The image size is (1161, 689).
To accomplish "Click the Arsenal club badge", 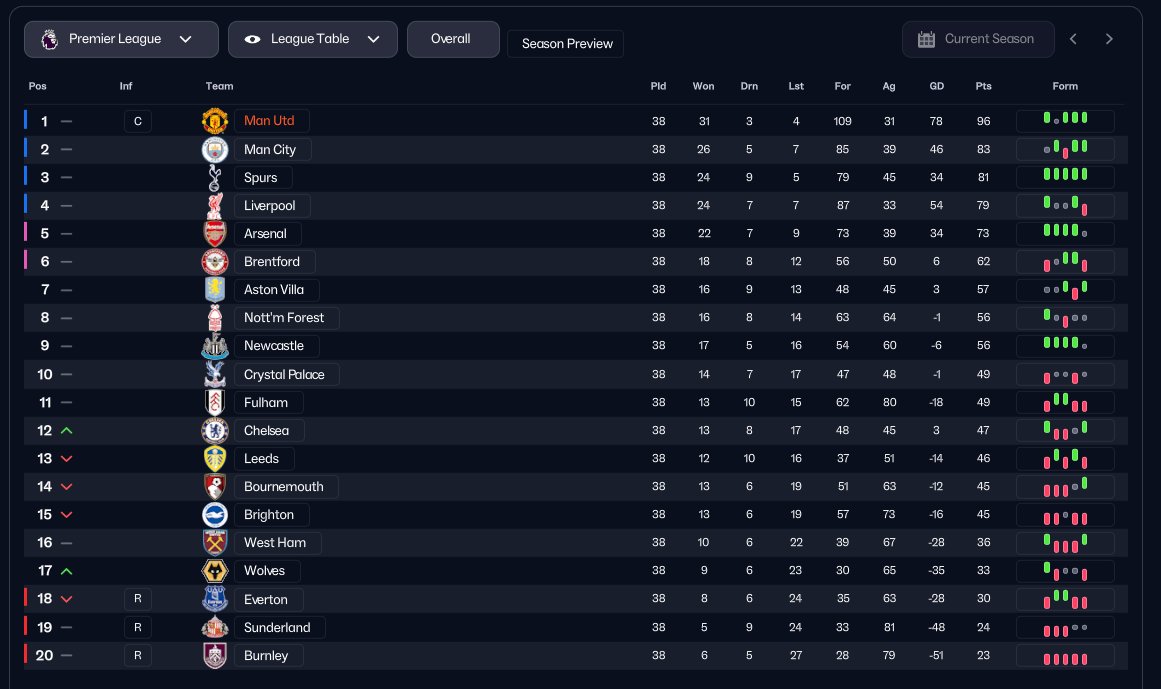I will coord(215,234).
